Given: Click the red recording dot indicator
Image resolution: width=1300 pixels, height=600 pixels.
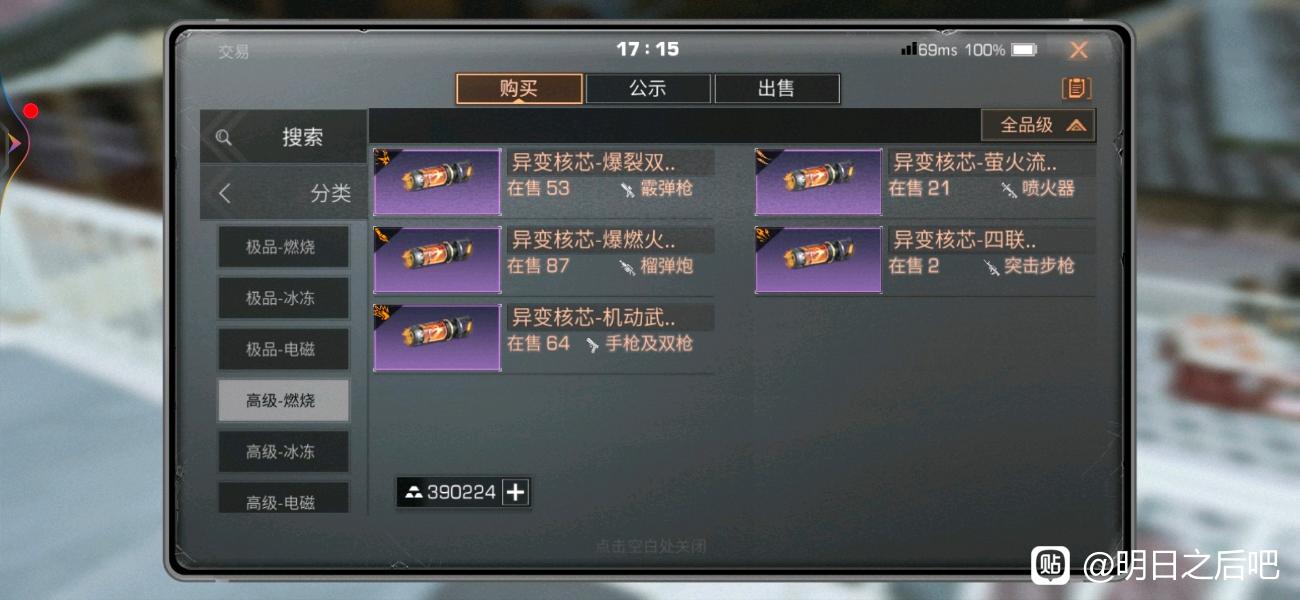Looking at the screenshot, I should tap(31, 111).
